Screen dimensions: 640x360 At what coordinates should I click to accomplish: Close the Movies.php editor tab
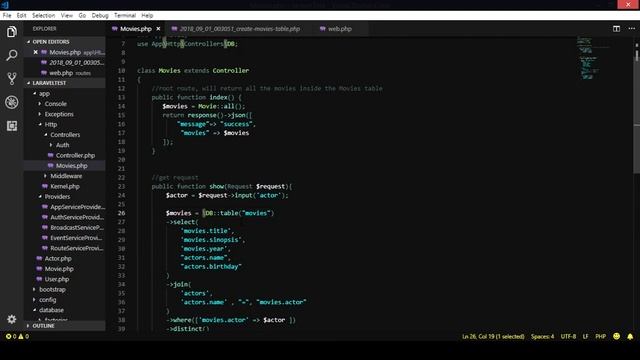(158, 29)
